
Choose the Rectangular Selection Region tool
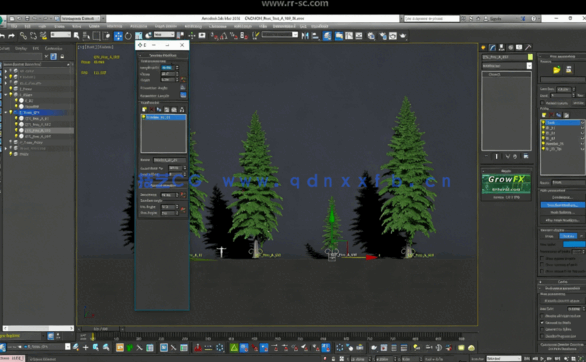point(96,36)
